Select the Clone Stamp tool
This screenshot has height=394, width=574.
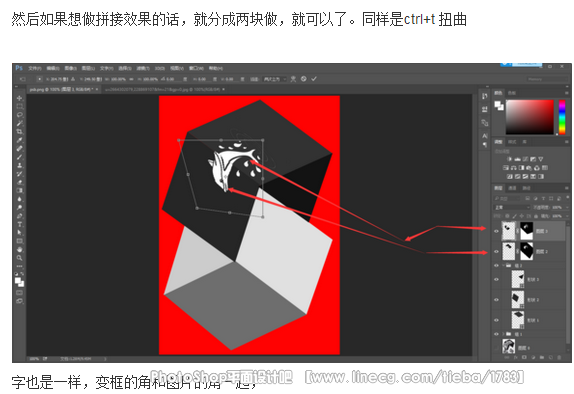(x=19, y=166)
